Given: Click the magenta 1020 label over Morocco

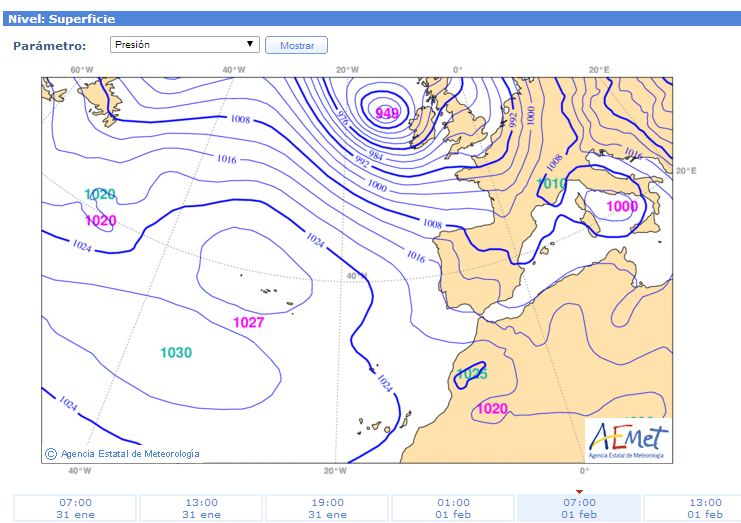Looking at the screenshot, I should point(492,408).
